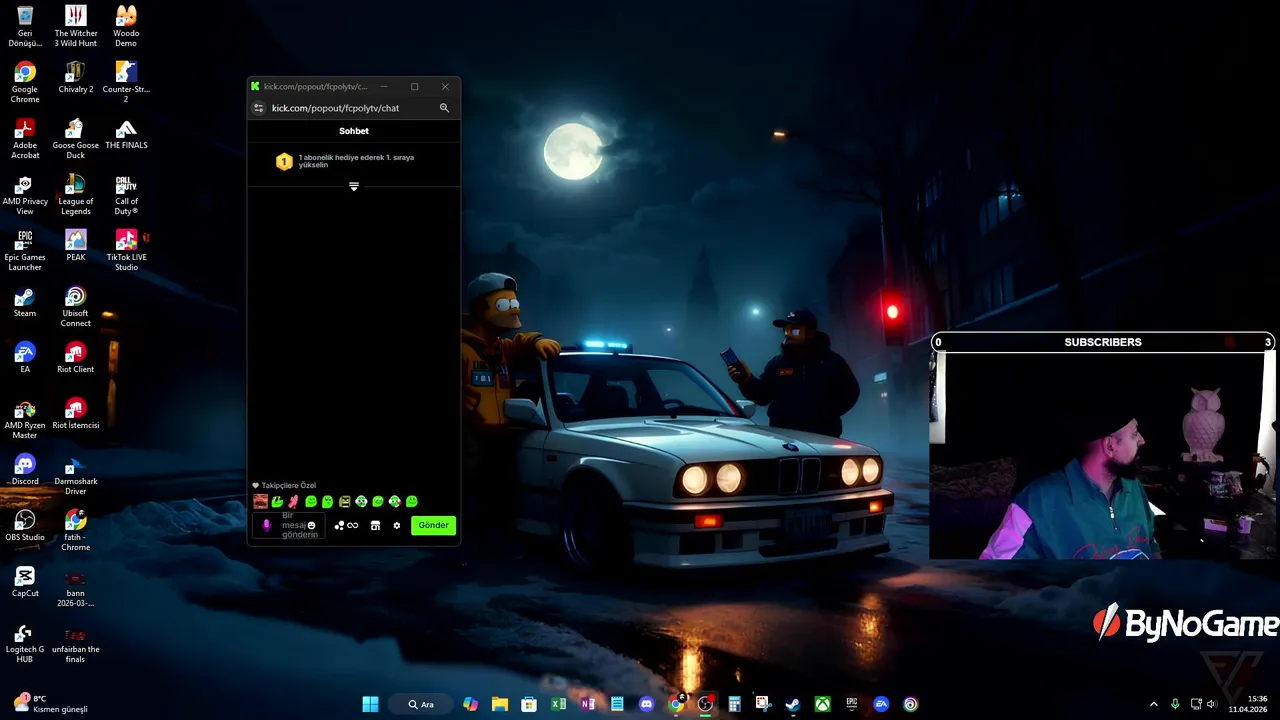Insert the angry yellow-green face emote

coord(345,501)
